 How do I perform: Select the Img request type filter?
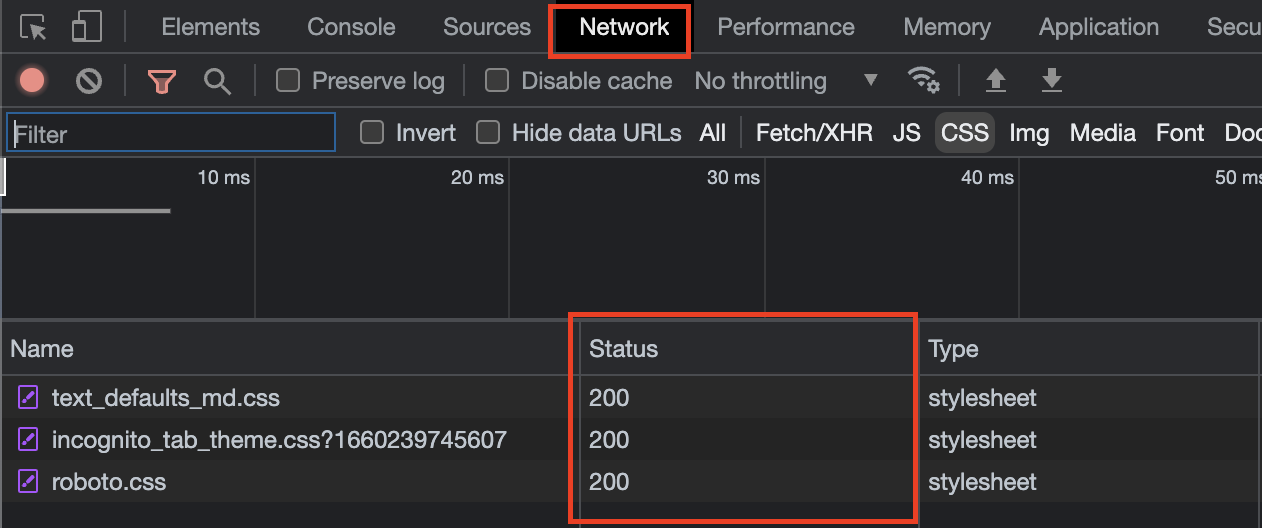pos(1029,133)
